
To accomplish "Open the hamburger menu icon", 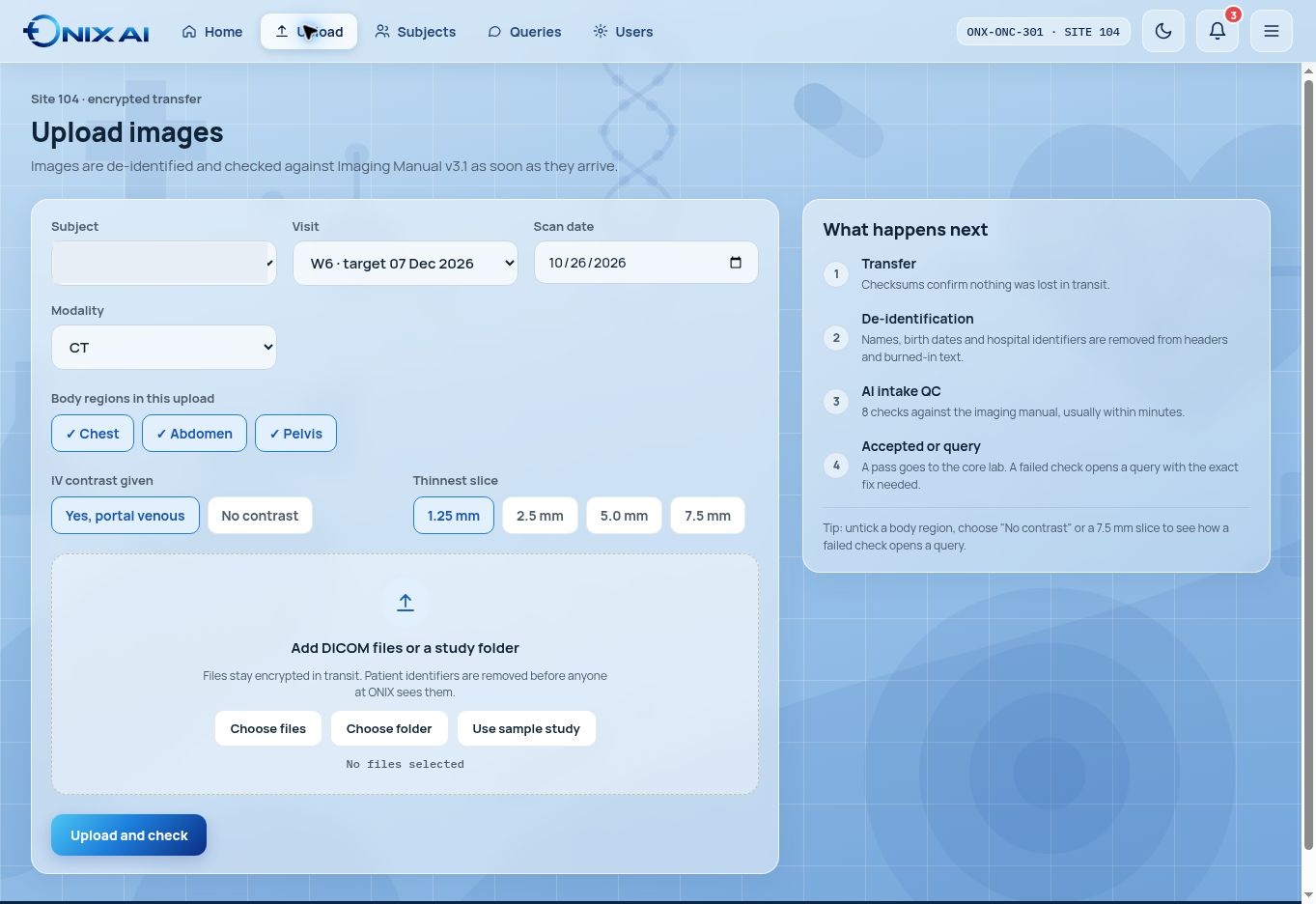I will tap(1272, 32).
